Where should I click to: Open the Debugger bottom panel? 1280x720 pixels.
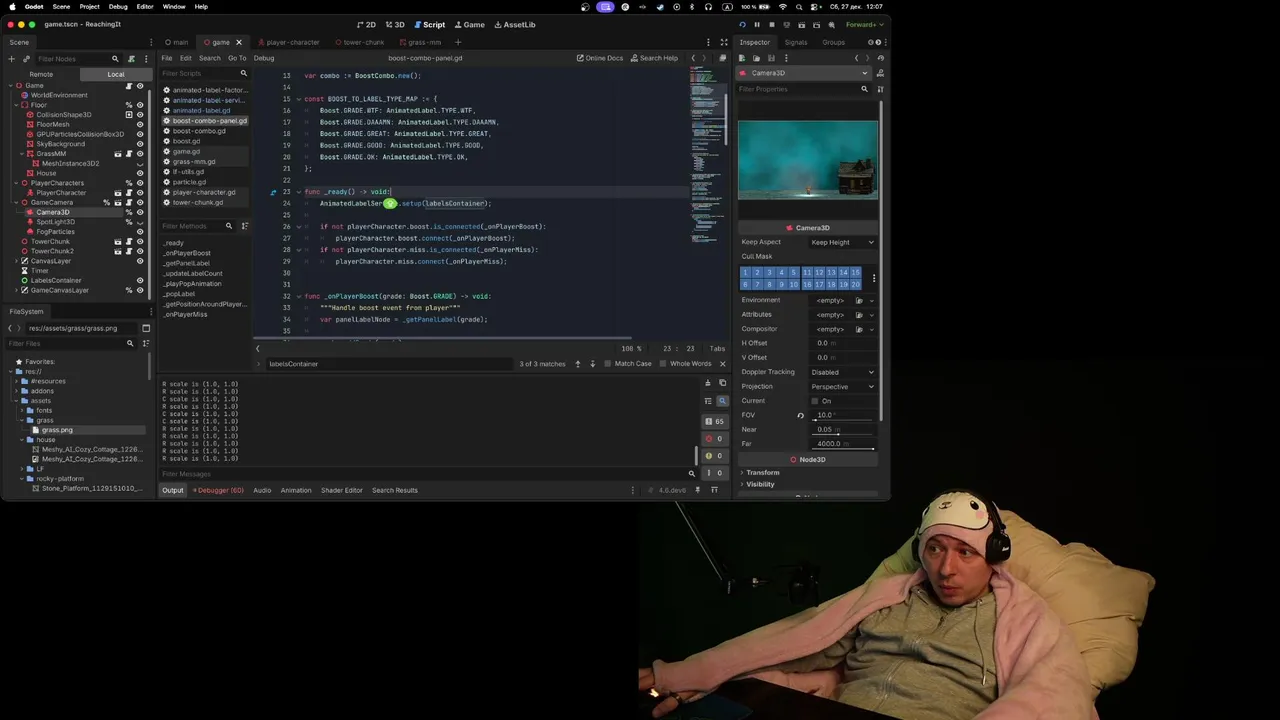[x=216, y=490]
